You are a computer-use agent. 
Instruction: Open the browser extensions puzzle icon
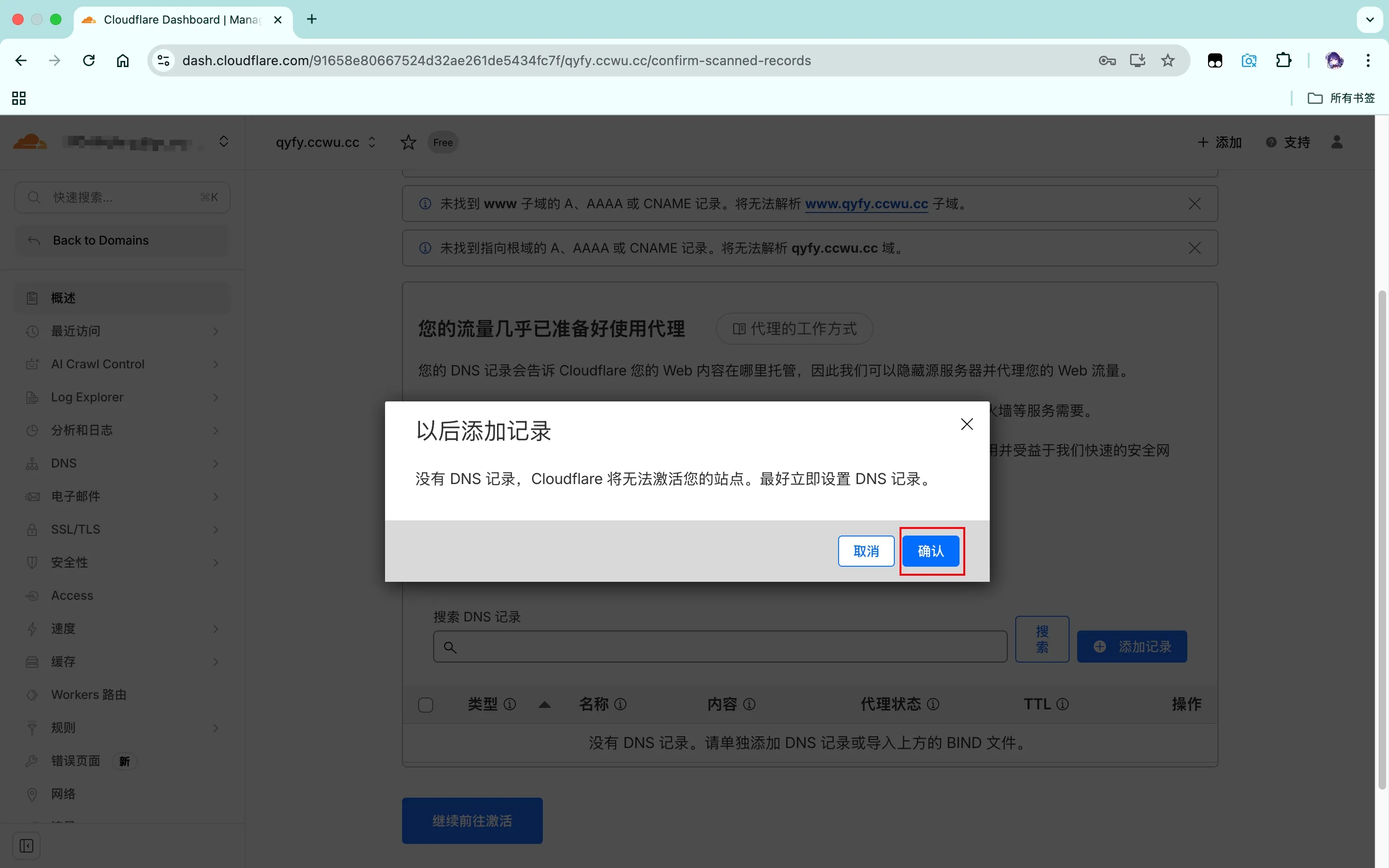point(1283,61)
